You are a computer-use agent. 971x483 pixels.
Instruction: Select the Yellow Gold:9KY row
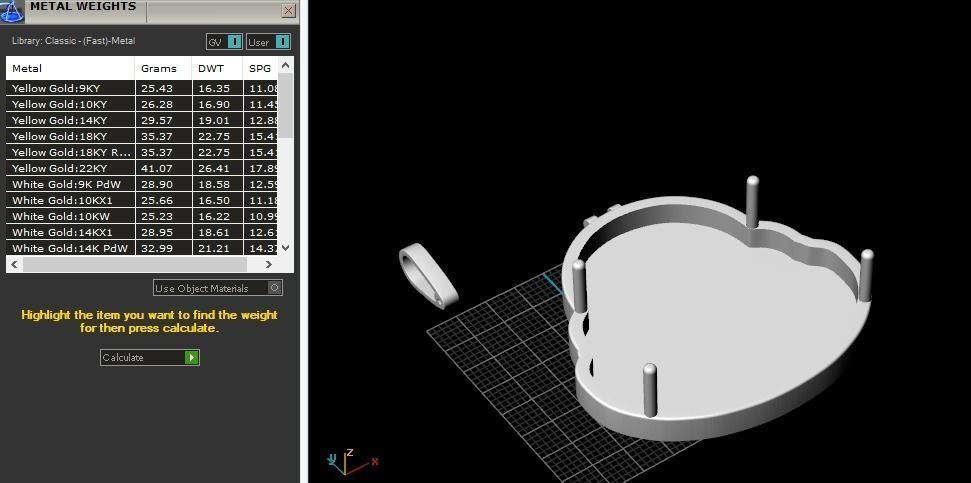tap(142, 88)
